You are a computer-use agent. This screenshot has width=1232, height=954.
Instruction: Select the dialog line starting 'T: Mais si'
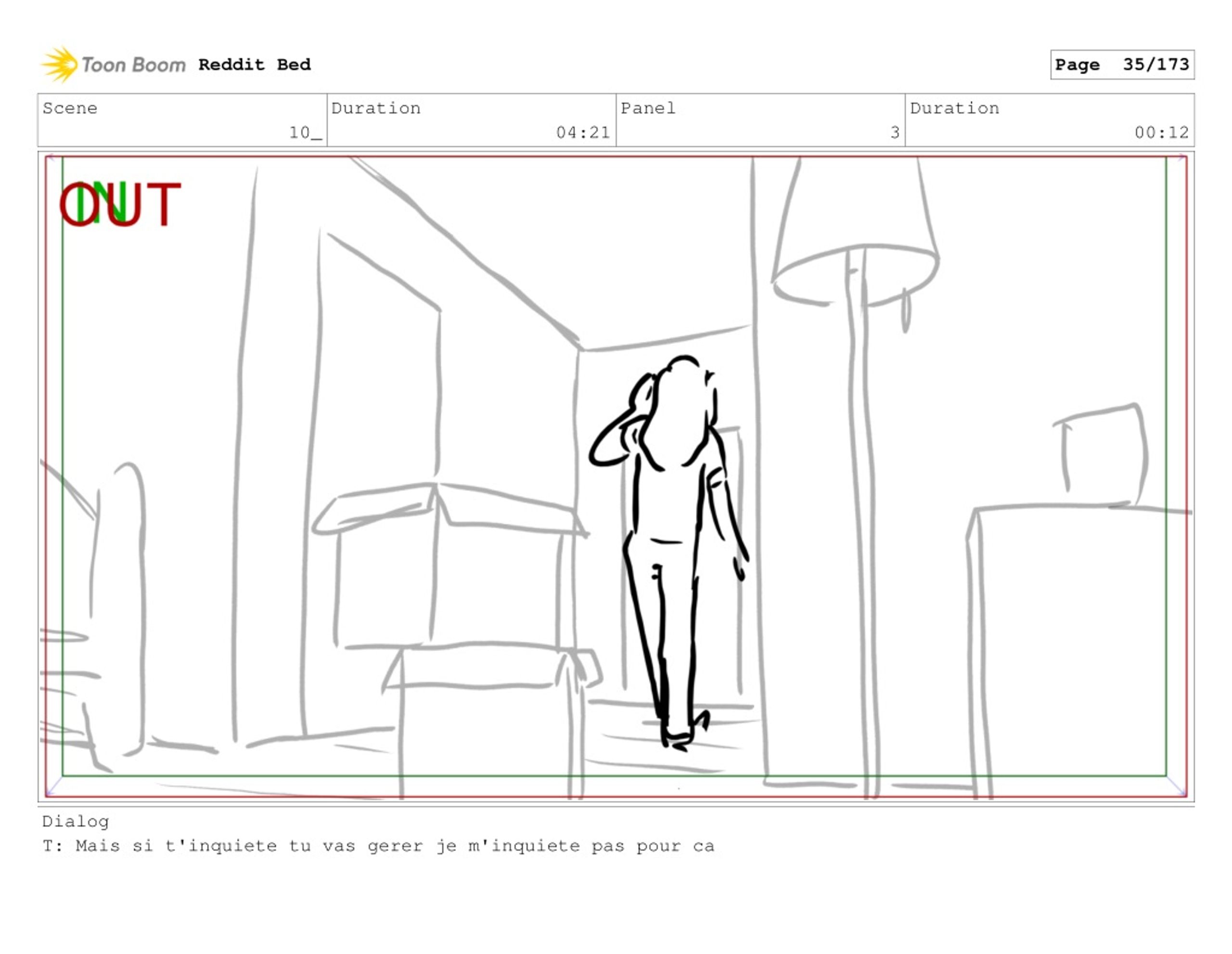[379, 846]
